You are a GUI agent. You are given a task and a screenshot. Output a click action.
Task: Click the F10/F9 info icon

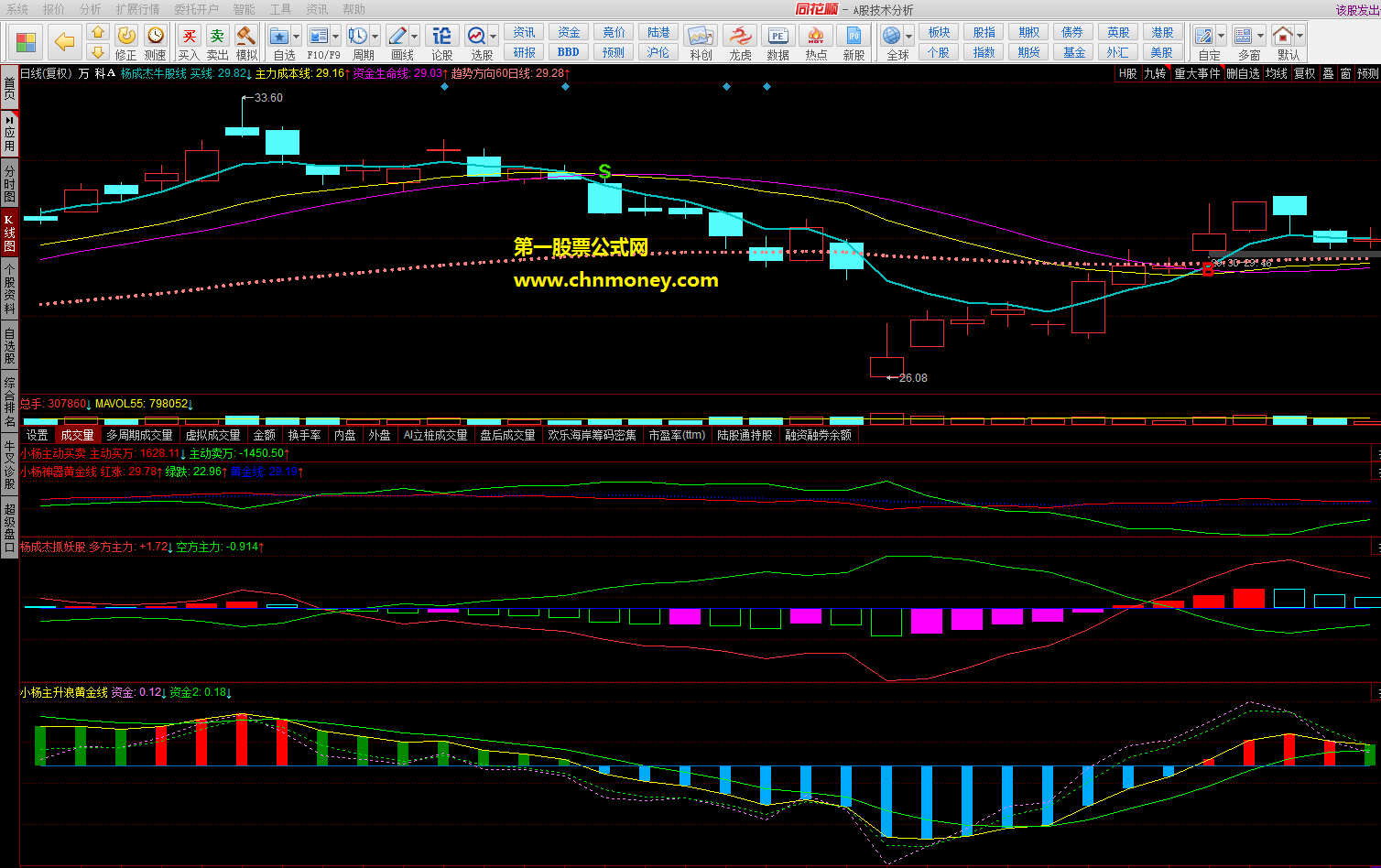pos(318,36)
